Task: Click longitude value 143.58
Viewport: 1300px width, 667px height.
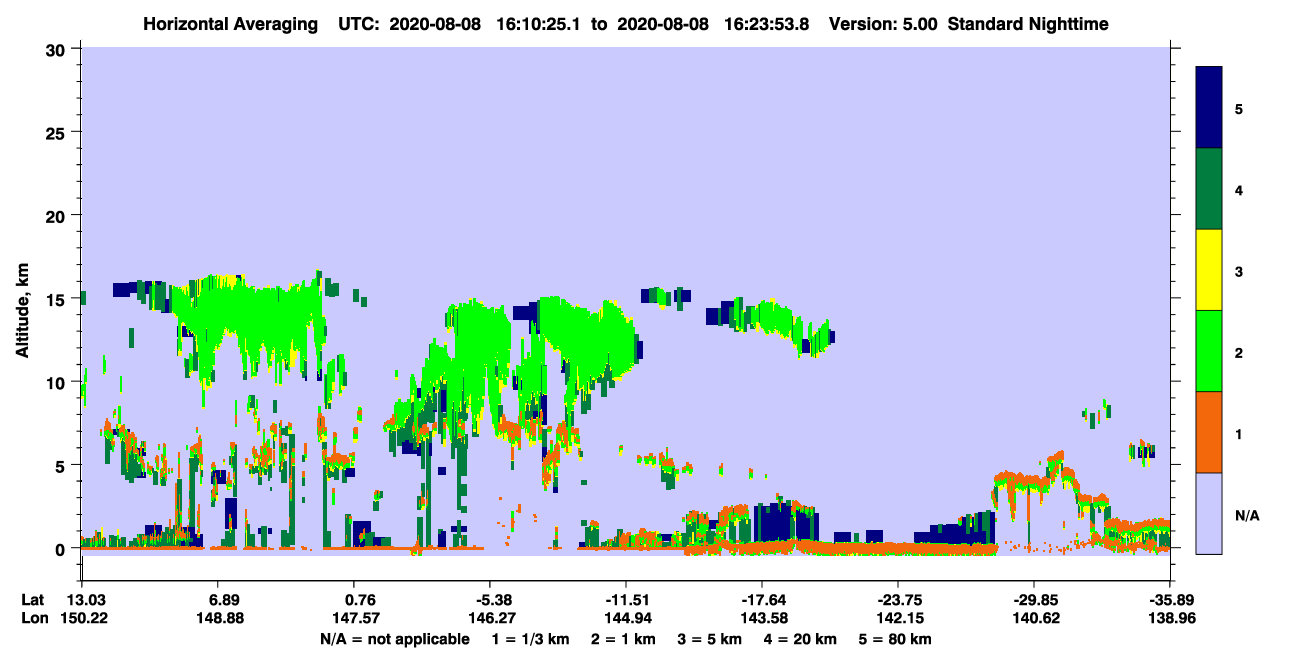Action: click(762, 619)
